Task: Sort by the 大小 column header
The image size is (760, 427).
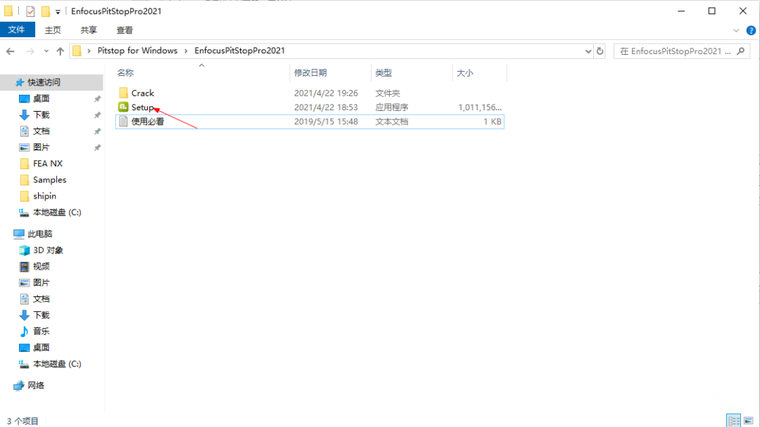Action: point(464,73)
